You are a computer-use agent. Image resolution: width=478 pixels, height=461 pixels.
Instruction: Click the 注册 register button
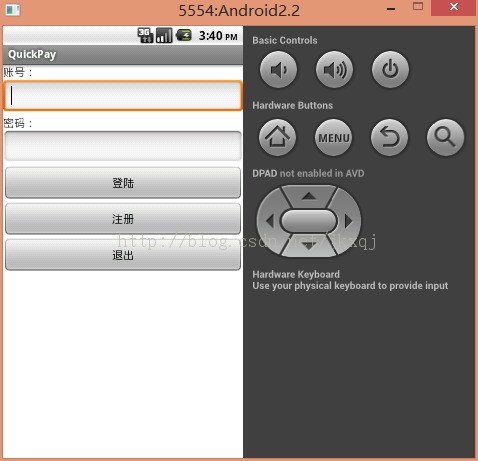click(123, 219)
